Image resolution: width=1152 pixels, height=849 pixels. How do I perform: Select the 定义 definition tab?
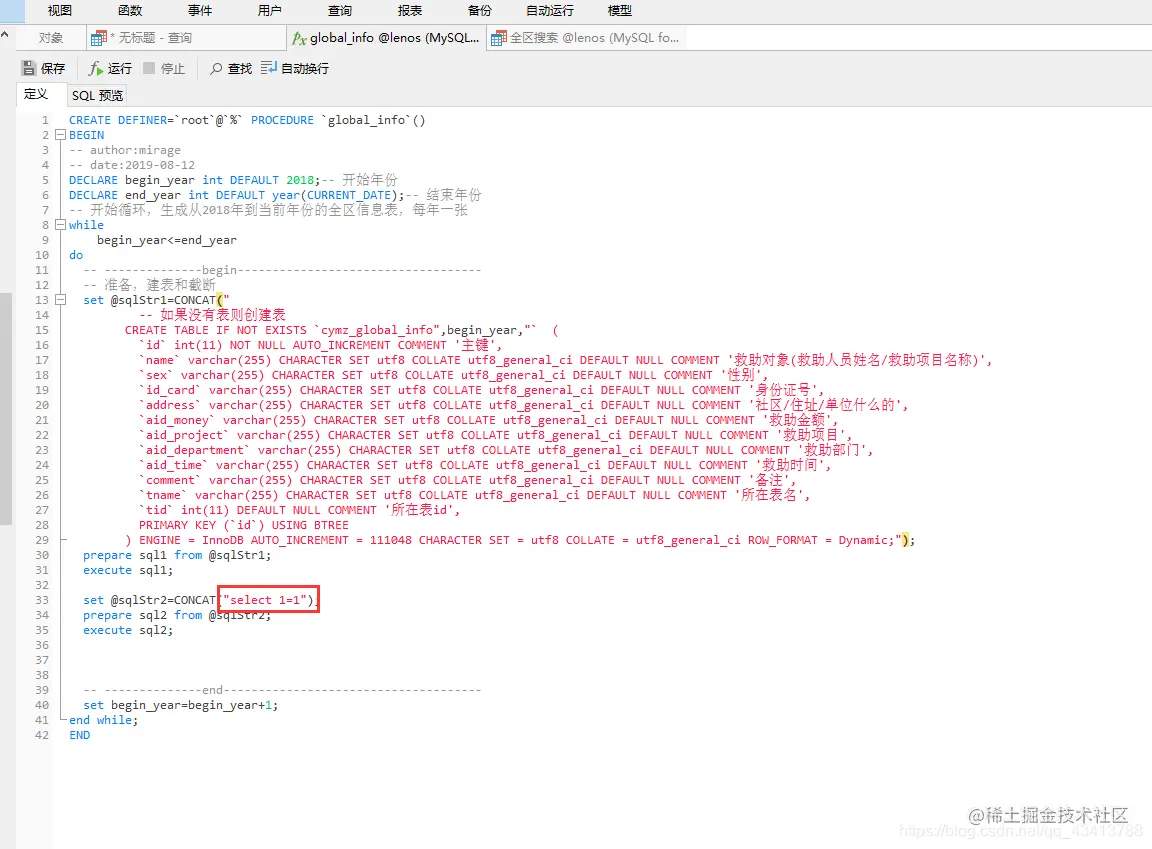tap(36, 94)
